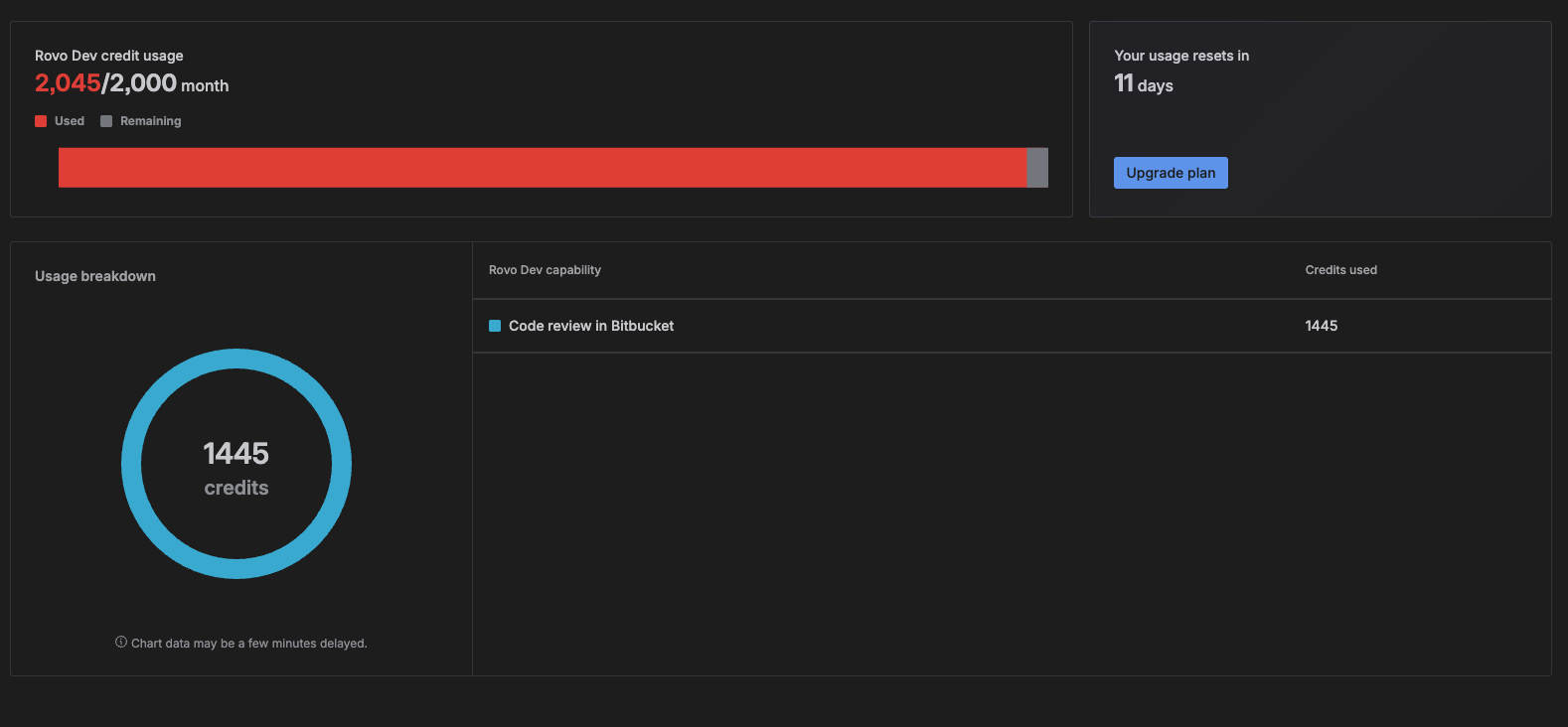The image size is (1568, 727).
Task: Click the info icon beside chart delay note
Action: click(x=121, y=643)
